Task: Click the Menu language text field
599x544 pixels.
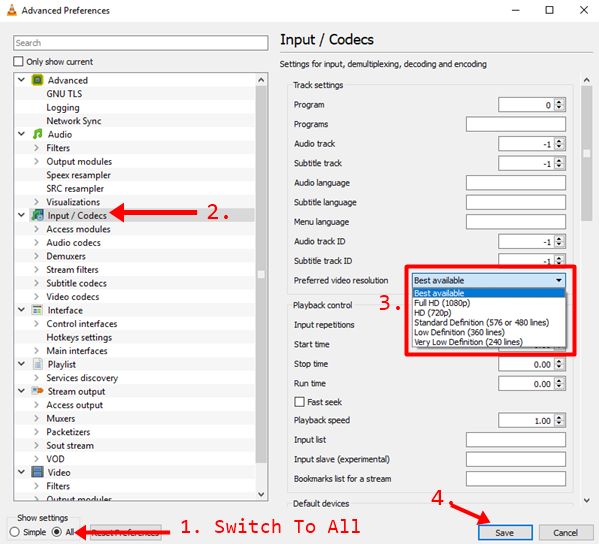Action: point(516,222)
